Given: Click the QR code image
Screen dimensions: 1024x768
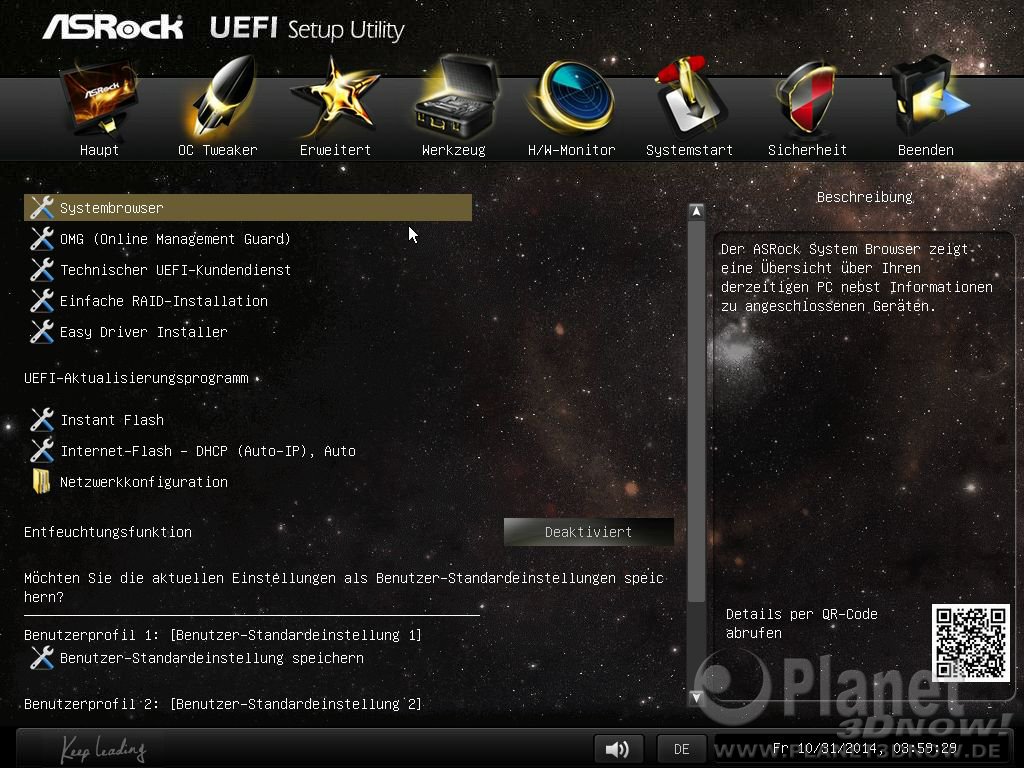Looking at the screenshot, I should coord(970,643).
